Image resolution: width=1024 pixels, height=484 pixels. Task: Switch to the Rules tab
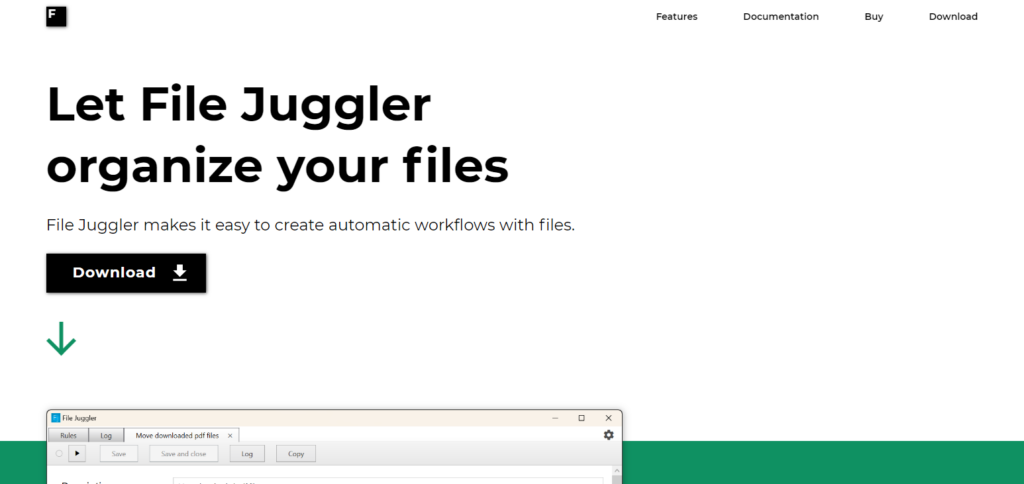coord(68,436)
